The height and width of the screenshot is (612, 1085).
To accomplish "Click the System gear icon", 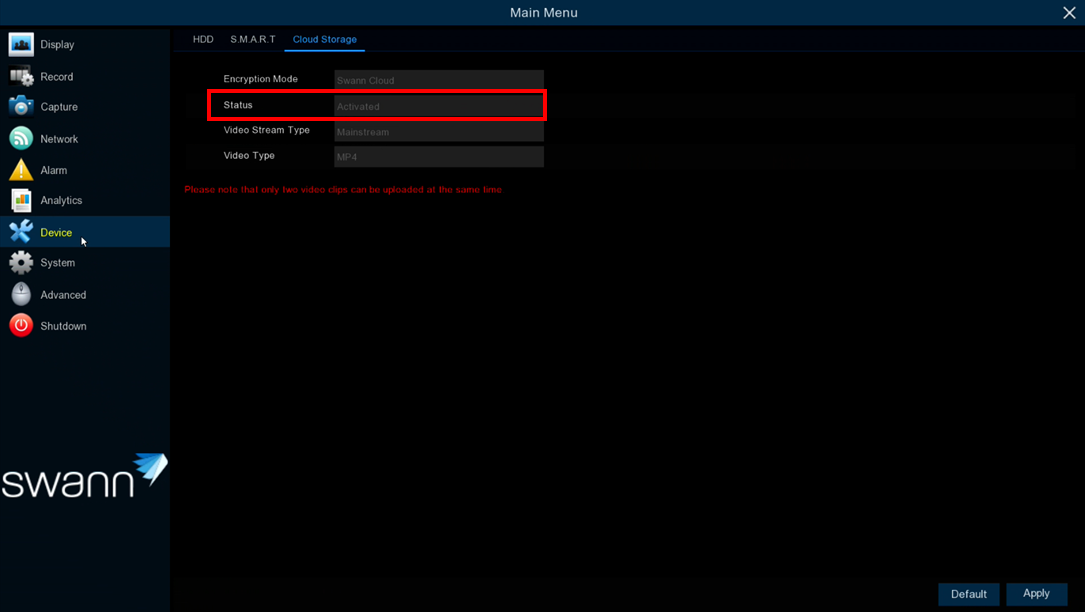I will coord(21,263).
